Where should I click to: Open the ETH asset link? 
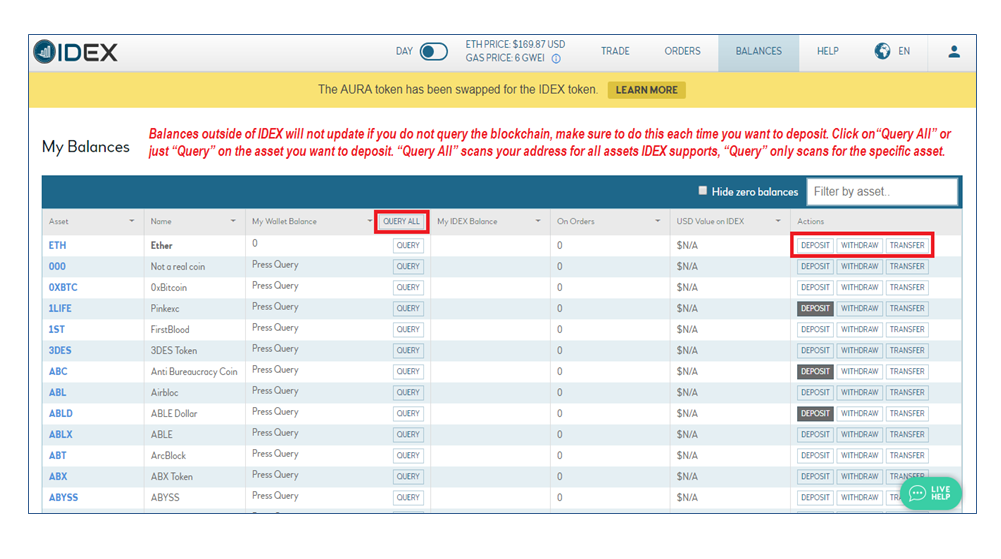(57, 245)
